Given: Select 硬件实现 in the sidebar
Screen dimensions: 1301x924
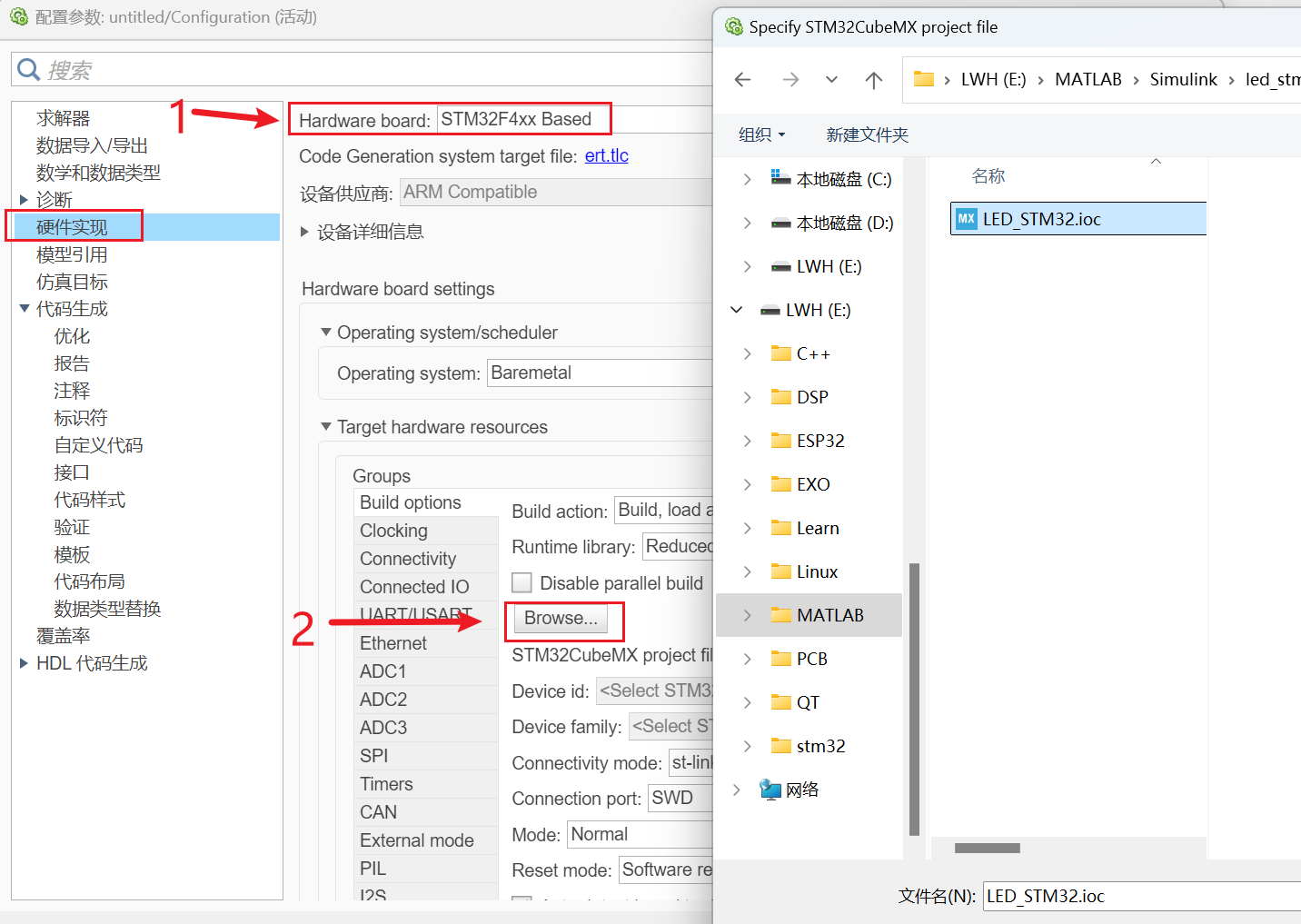Looking at the screenshot, I should coord(72,227).
